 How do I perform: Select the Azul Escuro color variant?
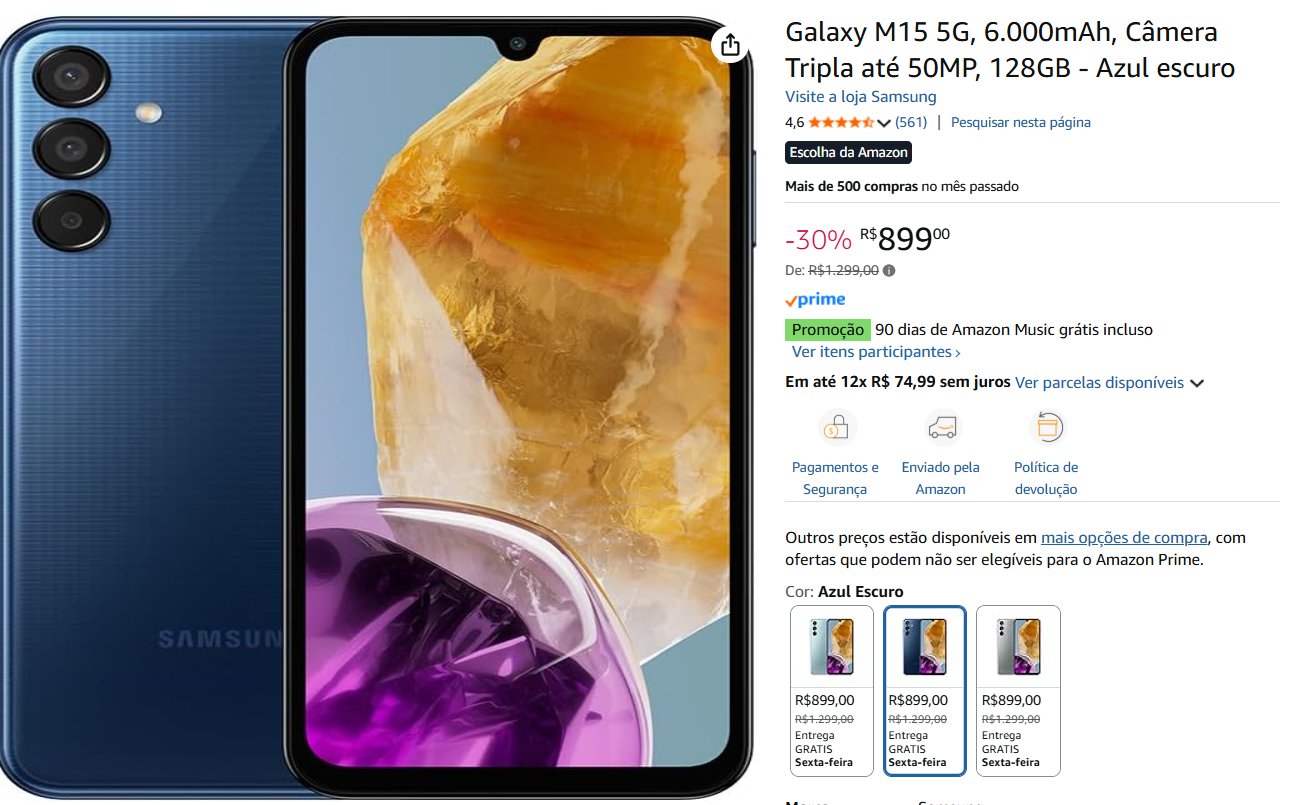click(925, 690)
